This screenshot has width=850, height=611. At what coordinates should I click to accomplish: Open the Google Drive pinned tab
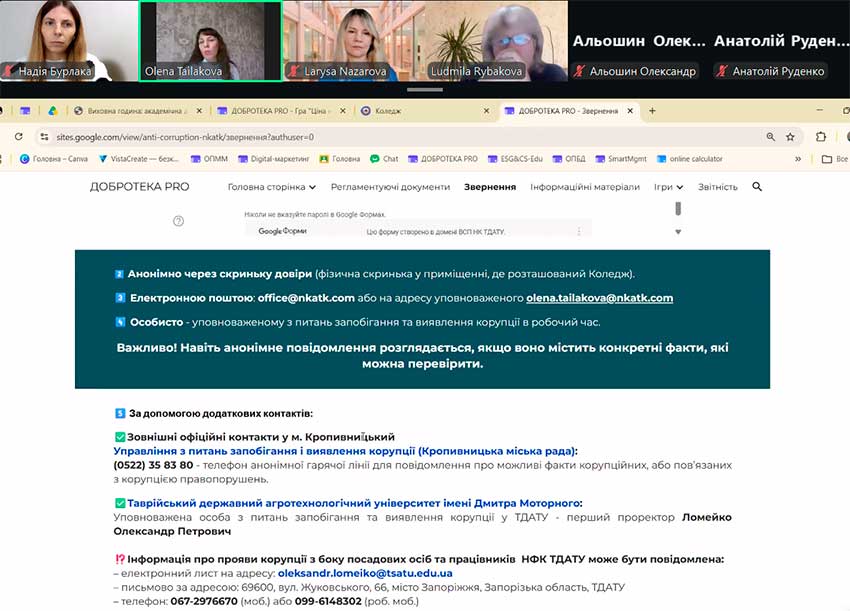(53, 111)
